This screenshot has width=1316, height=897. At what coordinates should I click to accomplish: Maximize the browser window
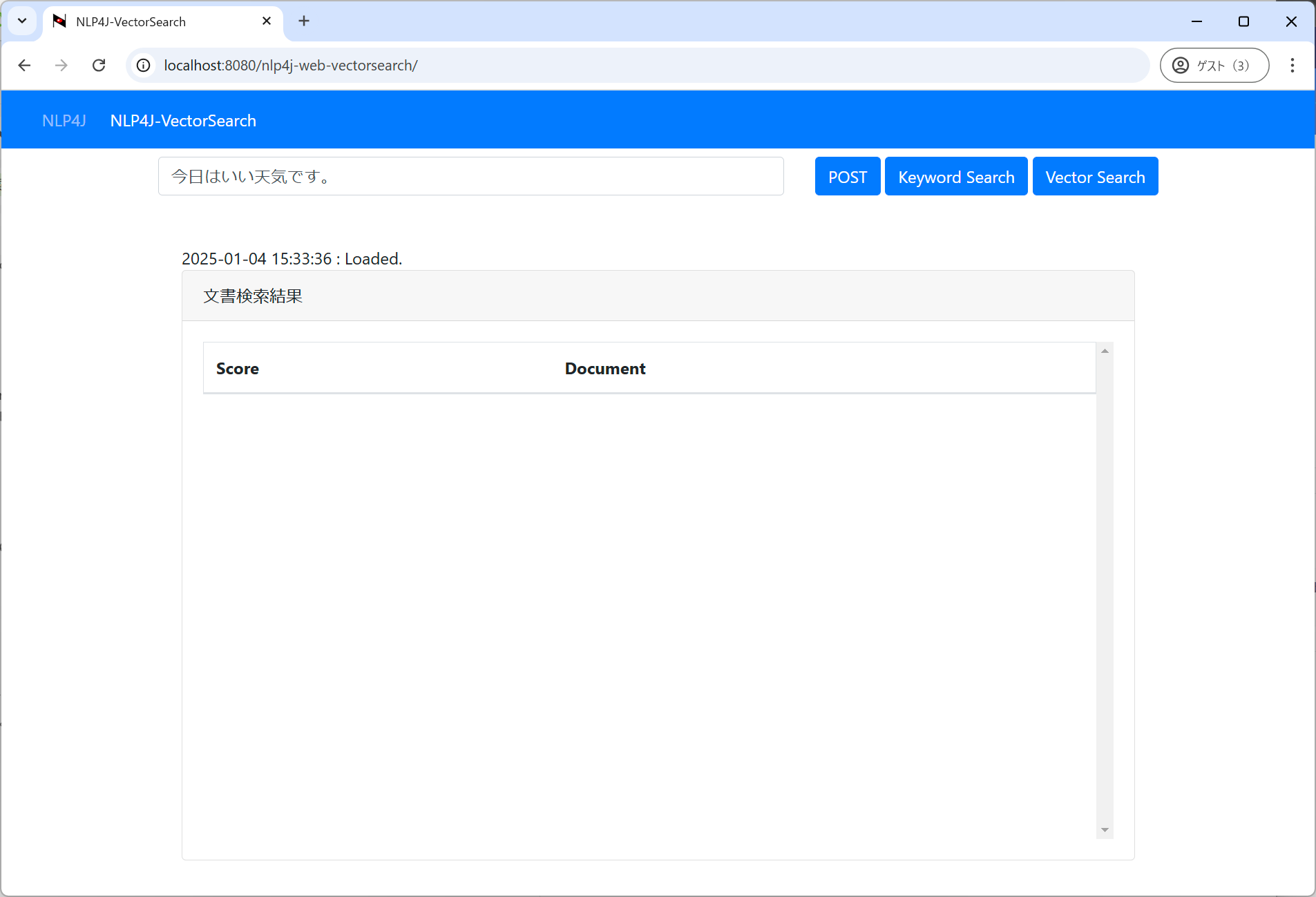(1243, 21)
